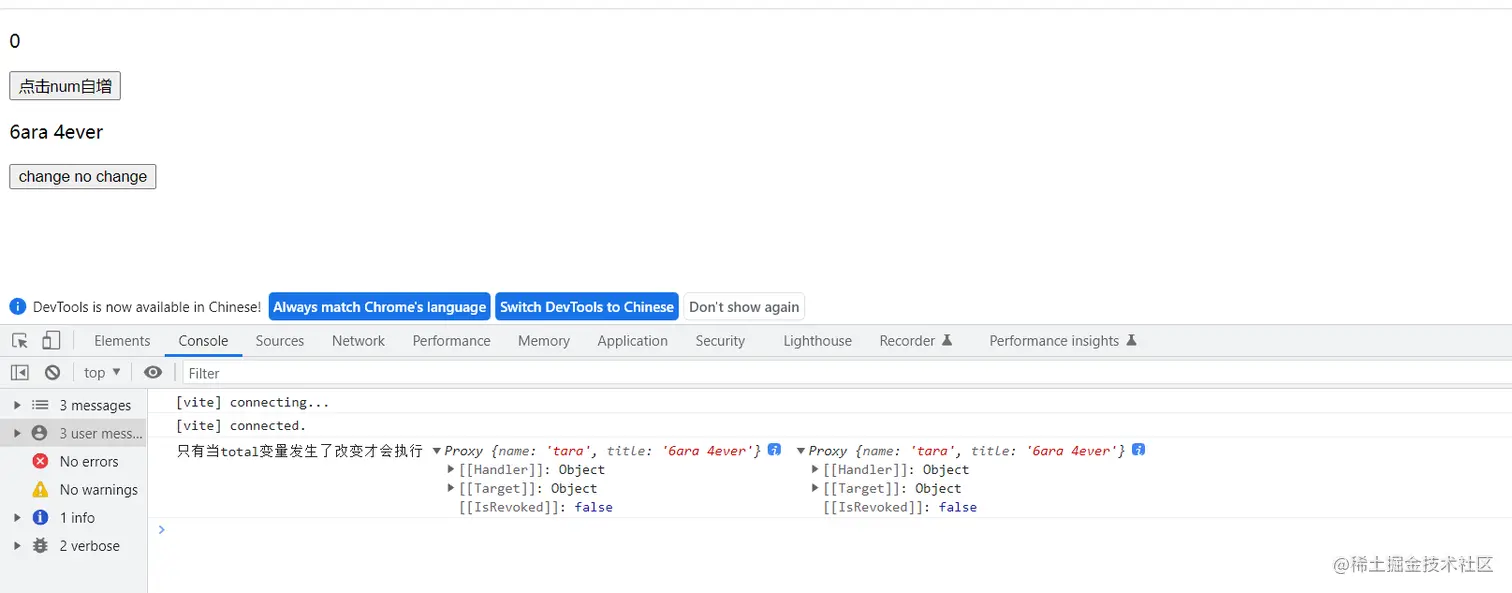The width and height of the screenshot is (1512, 593).
Task: Click Switch DevTools to Chinese
Action: tap(587, 307)
